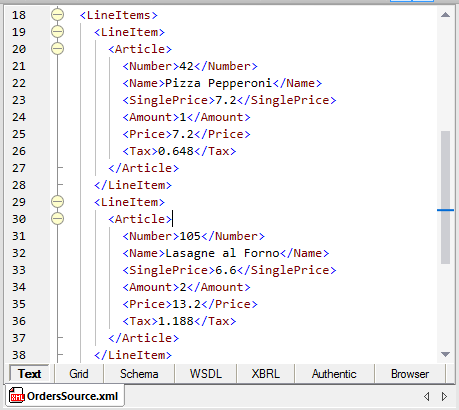Place cursor in Pizza Pepperoni name text
The height and width of the screenshot is (410, 459).
(x=219, y=83)
